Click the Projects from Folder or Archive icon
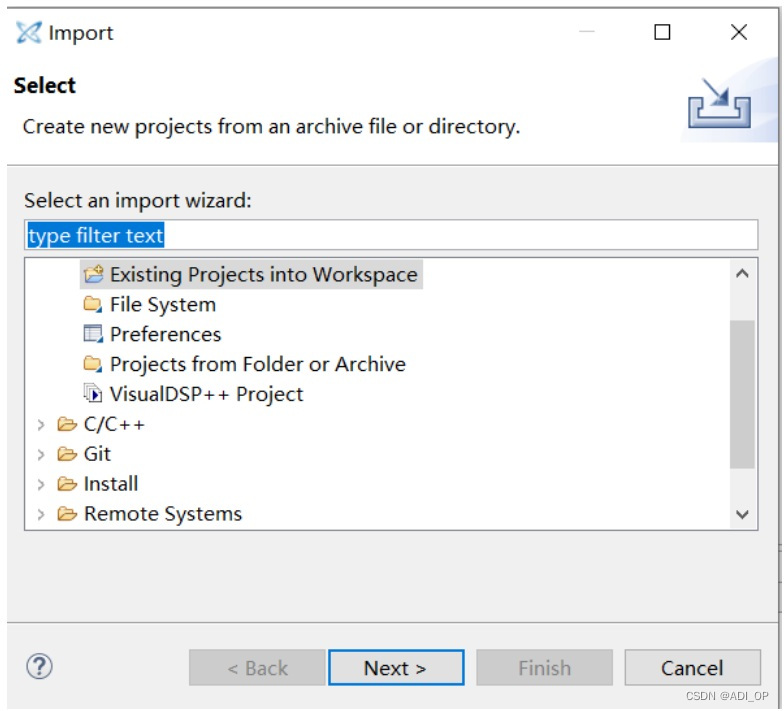 [x=93, y=364]
